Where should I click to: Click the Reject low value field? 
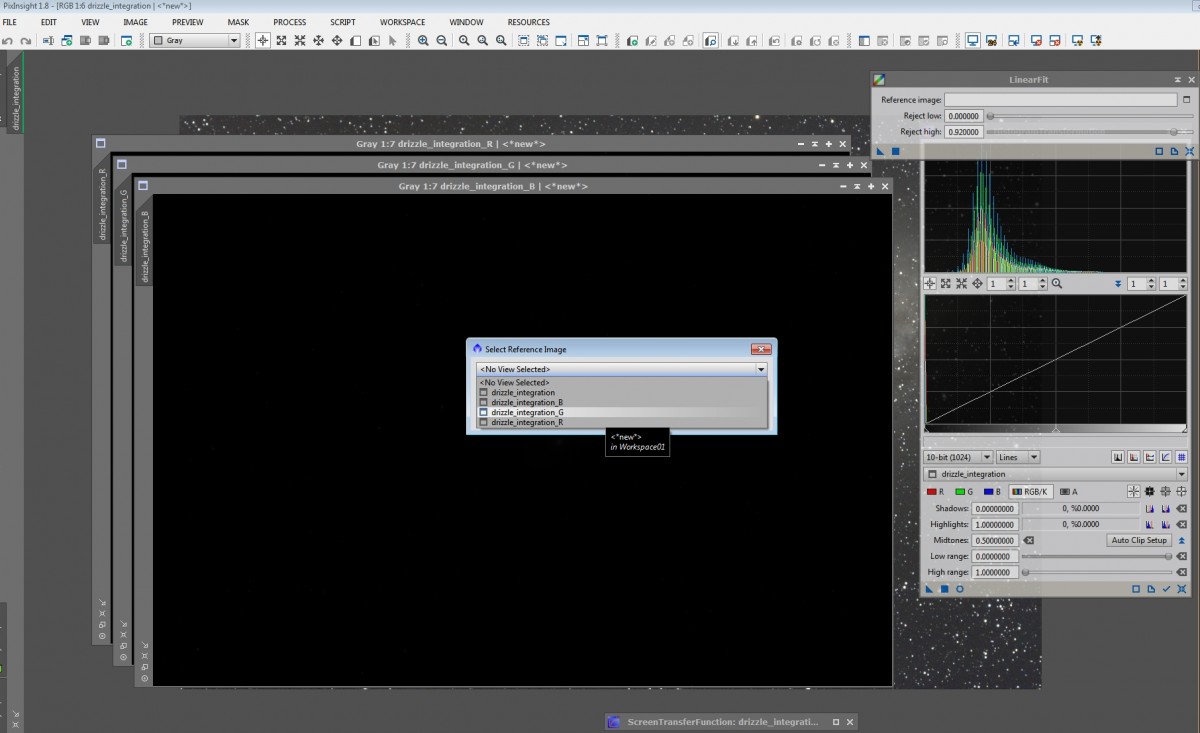pyautogui.click(x=964, y=116)
